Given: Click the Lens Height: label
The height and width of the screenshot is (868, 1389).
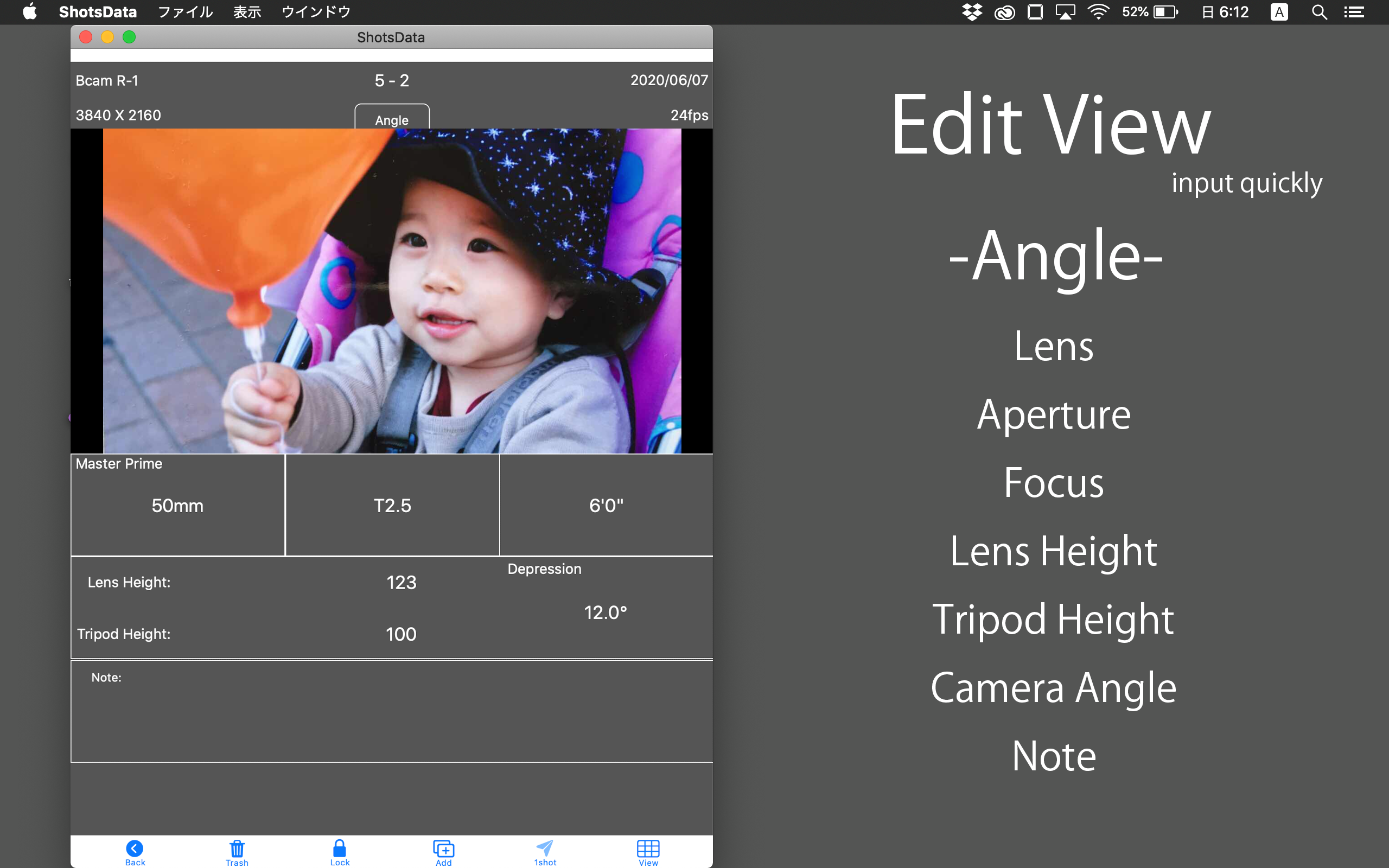Looking at the screenshot, I should coord(129,583).
